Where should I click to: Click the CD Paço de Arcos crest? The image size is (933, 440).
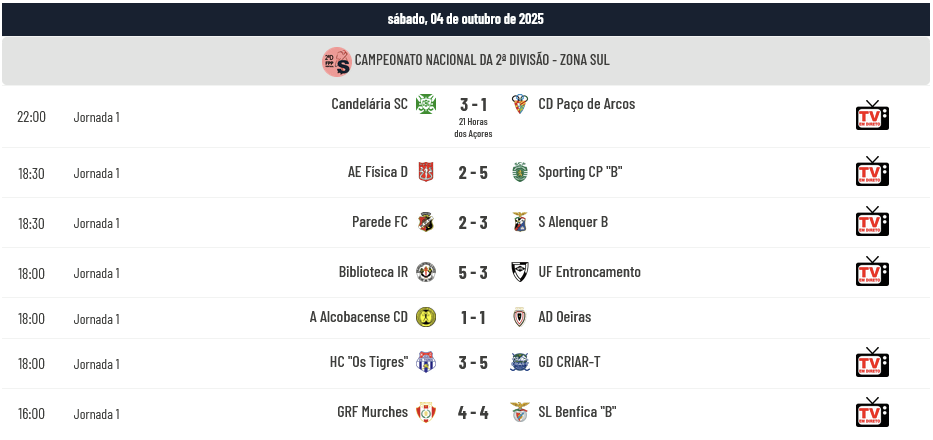[519, 104]
